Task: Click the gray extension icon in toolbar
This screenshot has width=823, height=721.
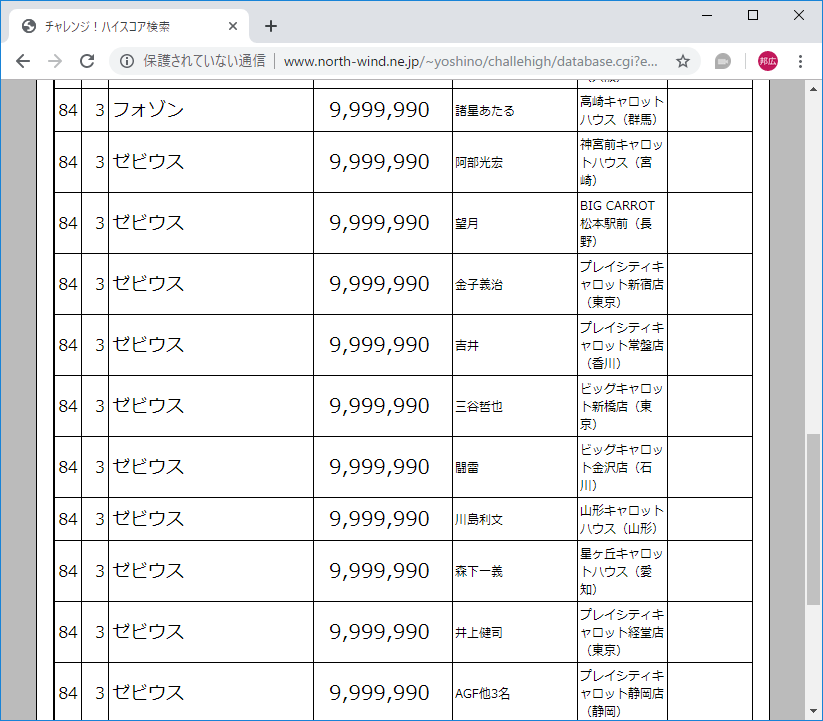Action: (x=723, y=61)
